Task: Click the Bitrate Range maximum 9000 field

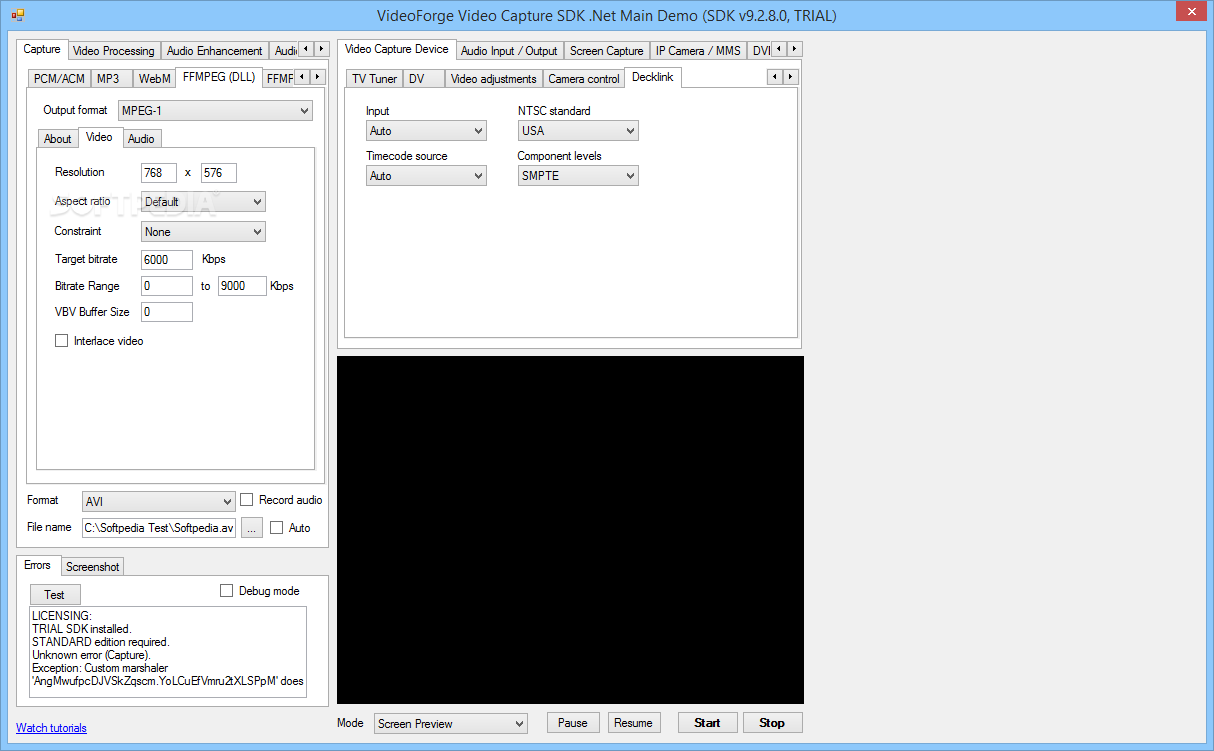Action: [242, 286]
